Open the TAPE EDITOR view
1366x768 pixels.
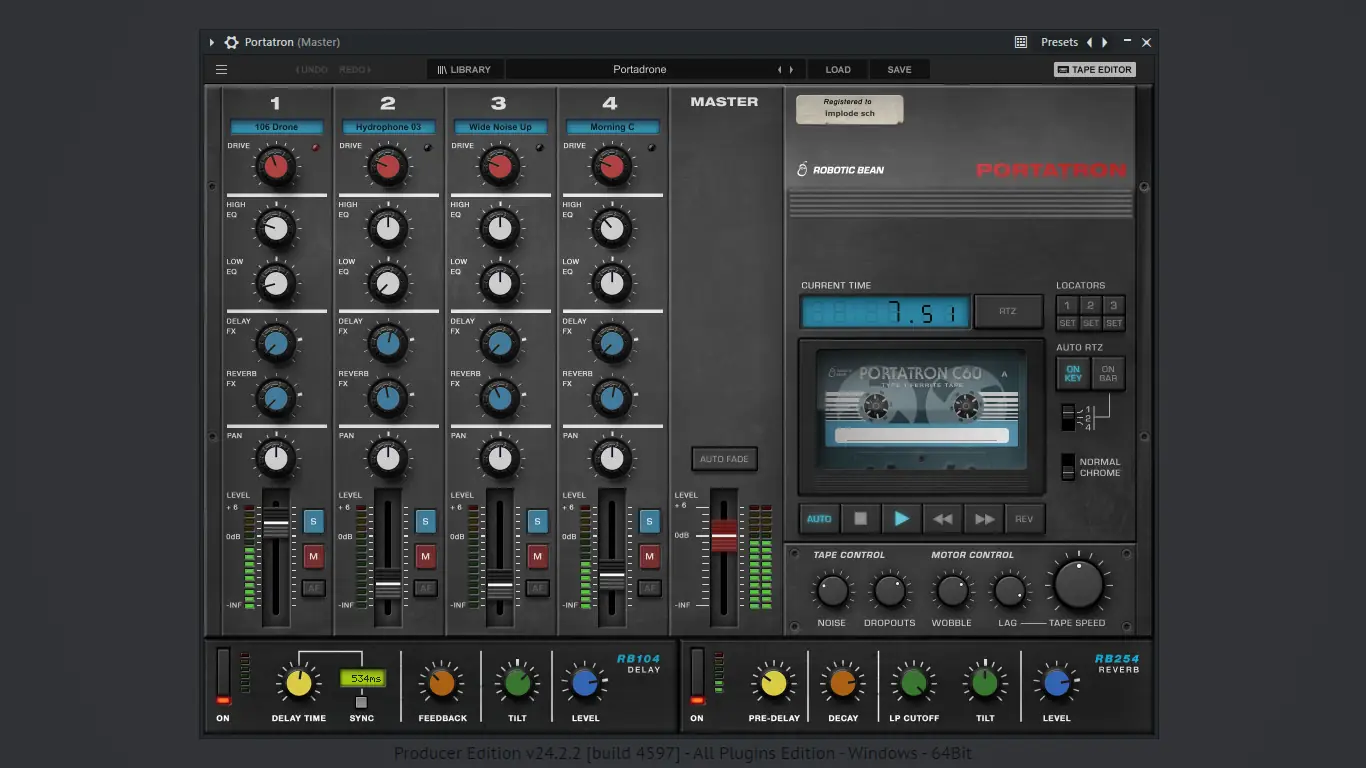click(x=1094, y=70)
